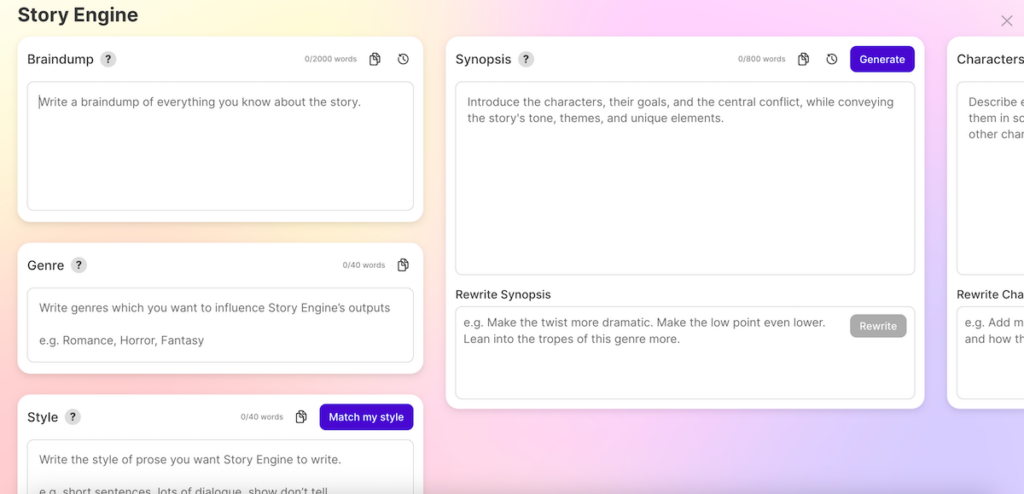This screenshot has height=494, width=1024.
Task: Click the Synopsis heading
Action: (x=483, y=59)
